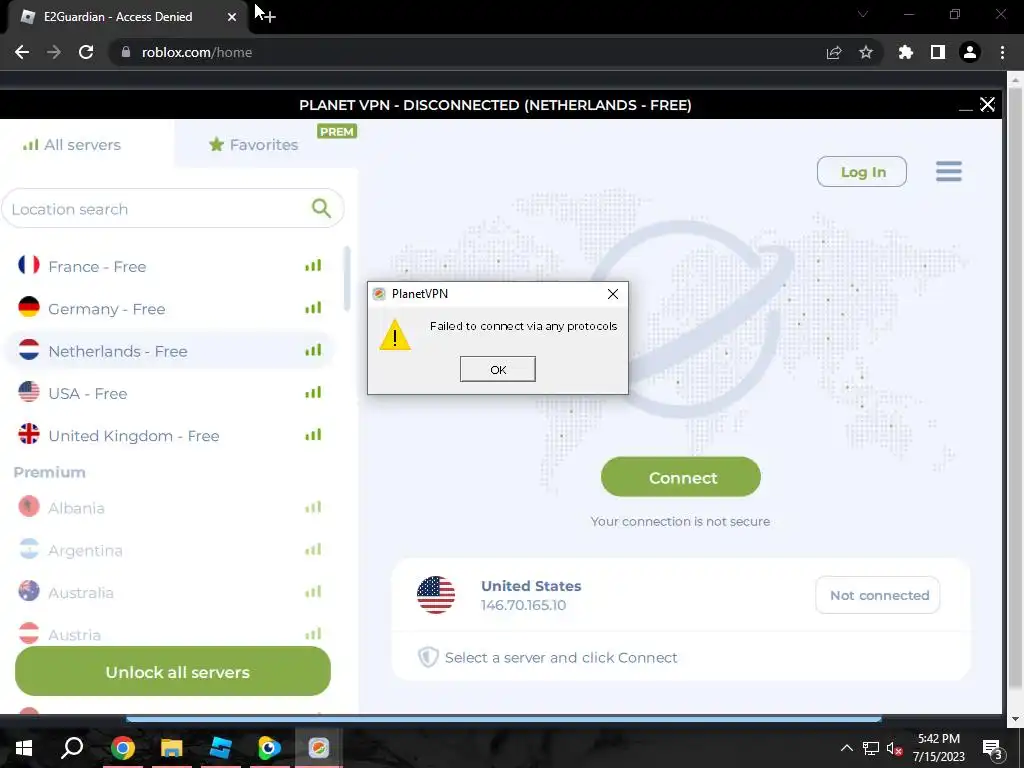Open the Chrome tab search chevron
1024x768 pixels.
(x=863, y=14)
